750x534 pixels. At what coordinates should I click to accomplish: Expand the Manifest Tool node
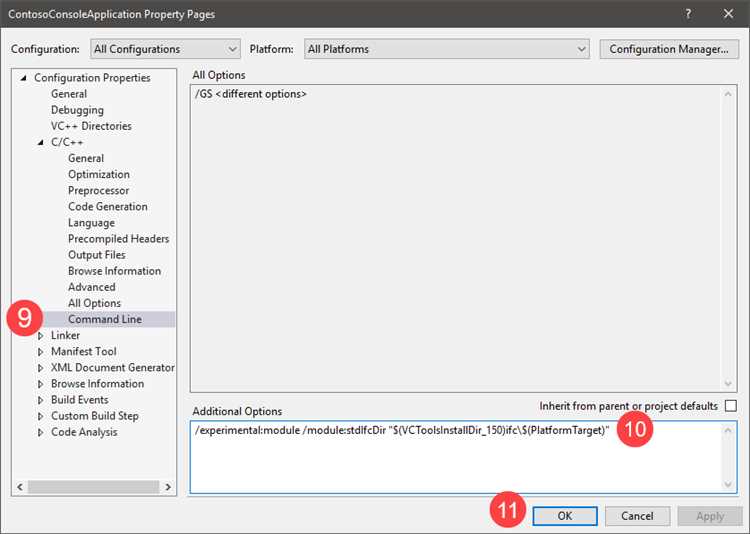pyautogui.click(x=41, y=352)
